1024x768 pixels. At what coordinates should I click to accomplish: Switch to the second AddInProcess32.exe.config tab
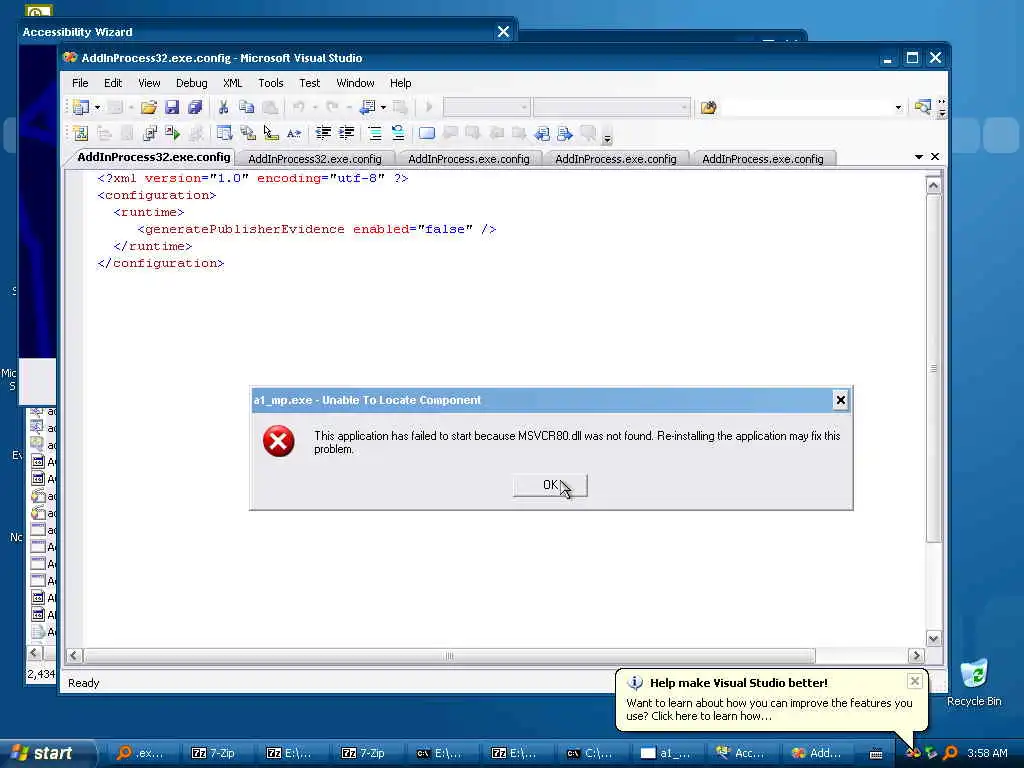pos(315,159)
